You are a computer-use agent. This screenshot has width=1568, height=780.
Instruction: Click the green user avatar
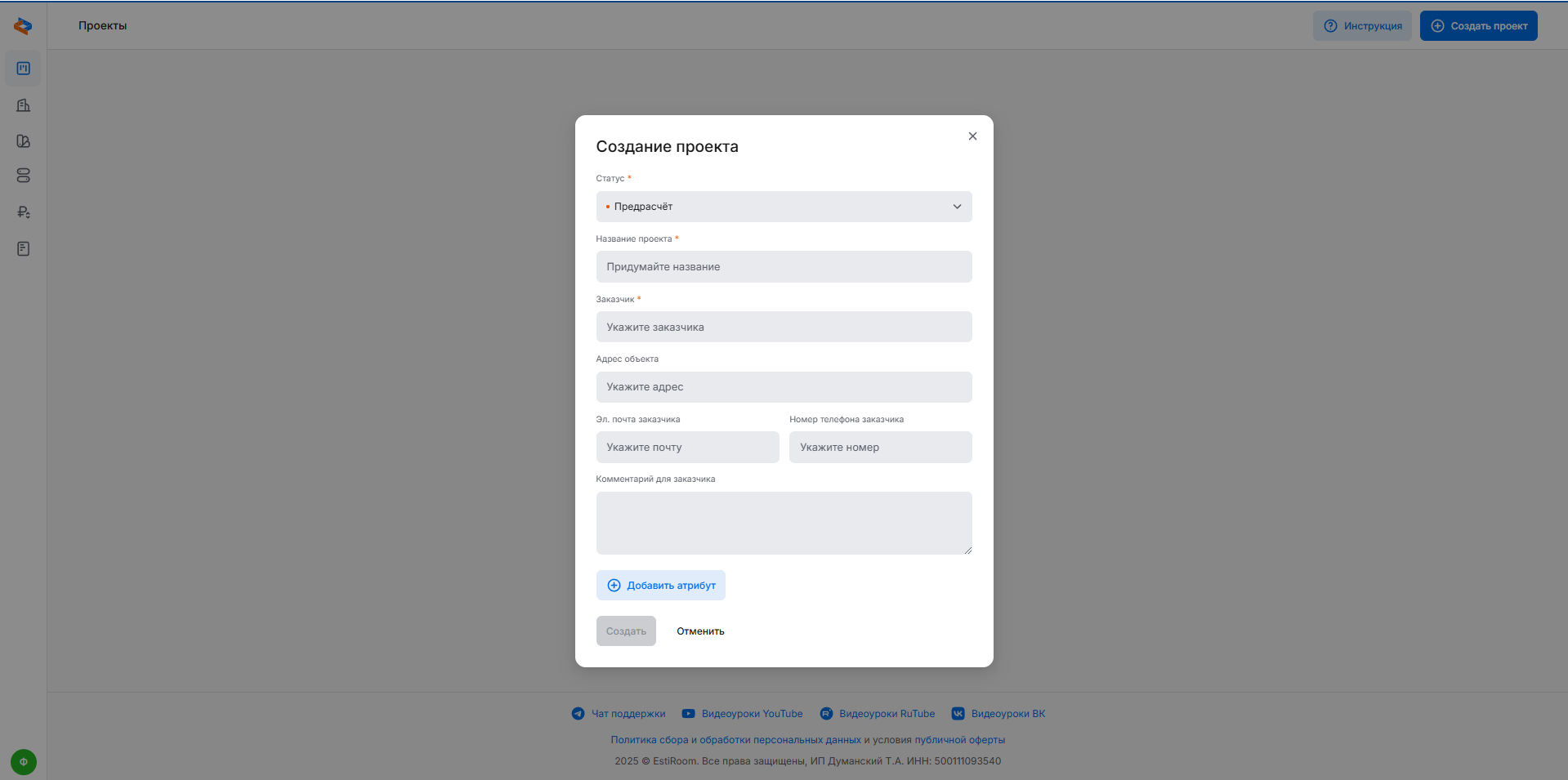click(x=23, y=762)
